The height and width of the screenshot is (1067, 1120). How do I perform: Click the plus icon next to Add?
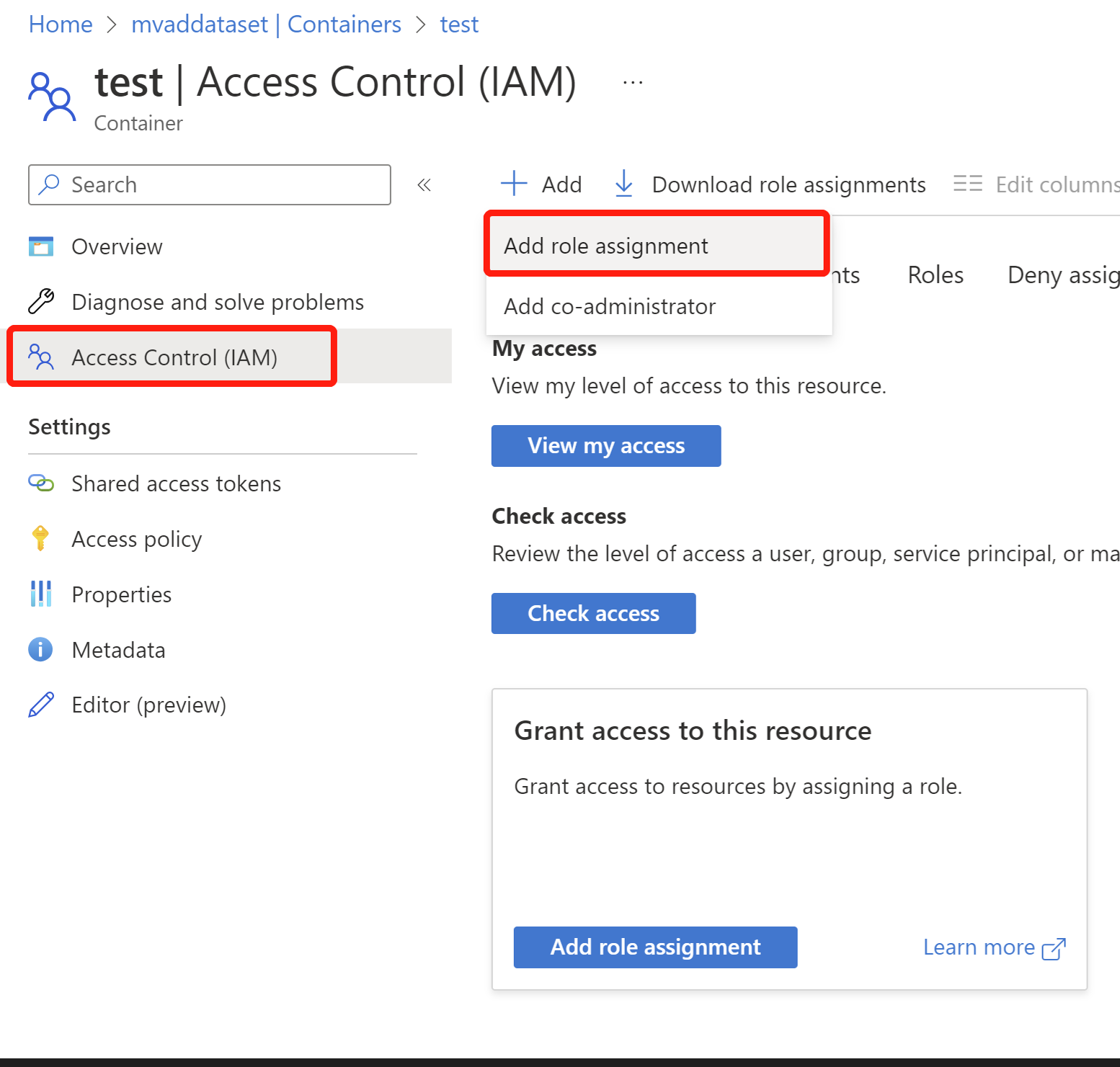pyautogui.click(x=514, y=184)
